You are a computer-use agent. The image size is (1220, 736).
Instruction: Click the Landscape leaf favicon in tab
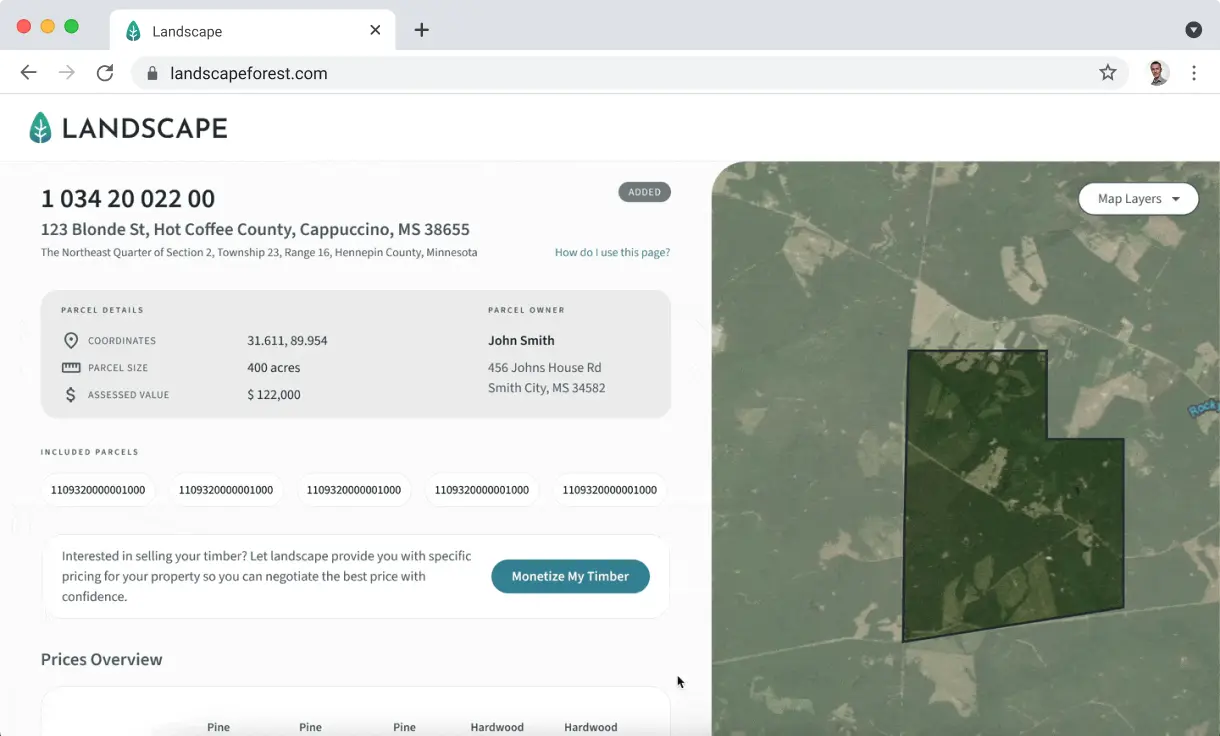point(133,31)
